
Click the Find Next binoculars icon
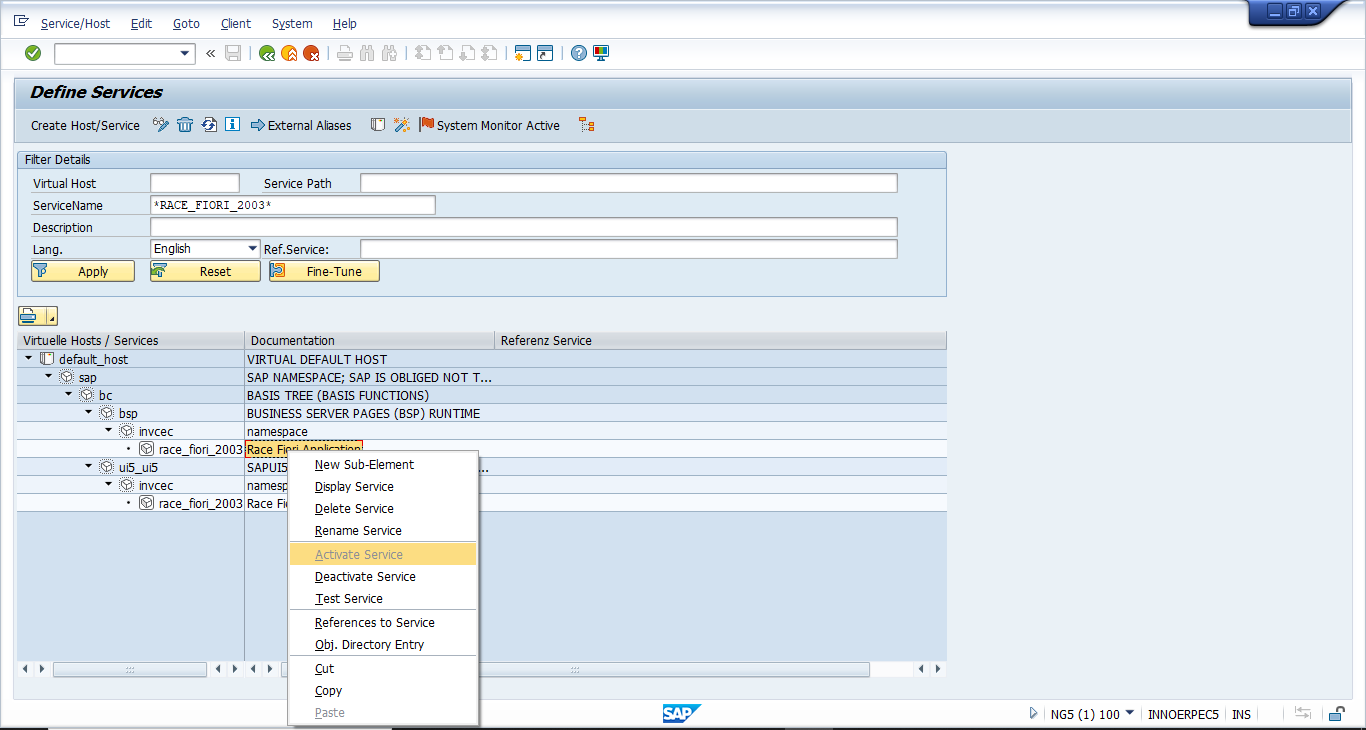(390, 54)
